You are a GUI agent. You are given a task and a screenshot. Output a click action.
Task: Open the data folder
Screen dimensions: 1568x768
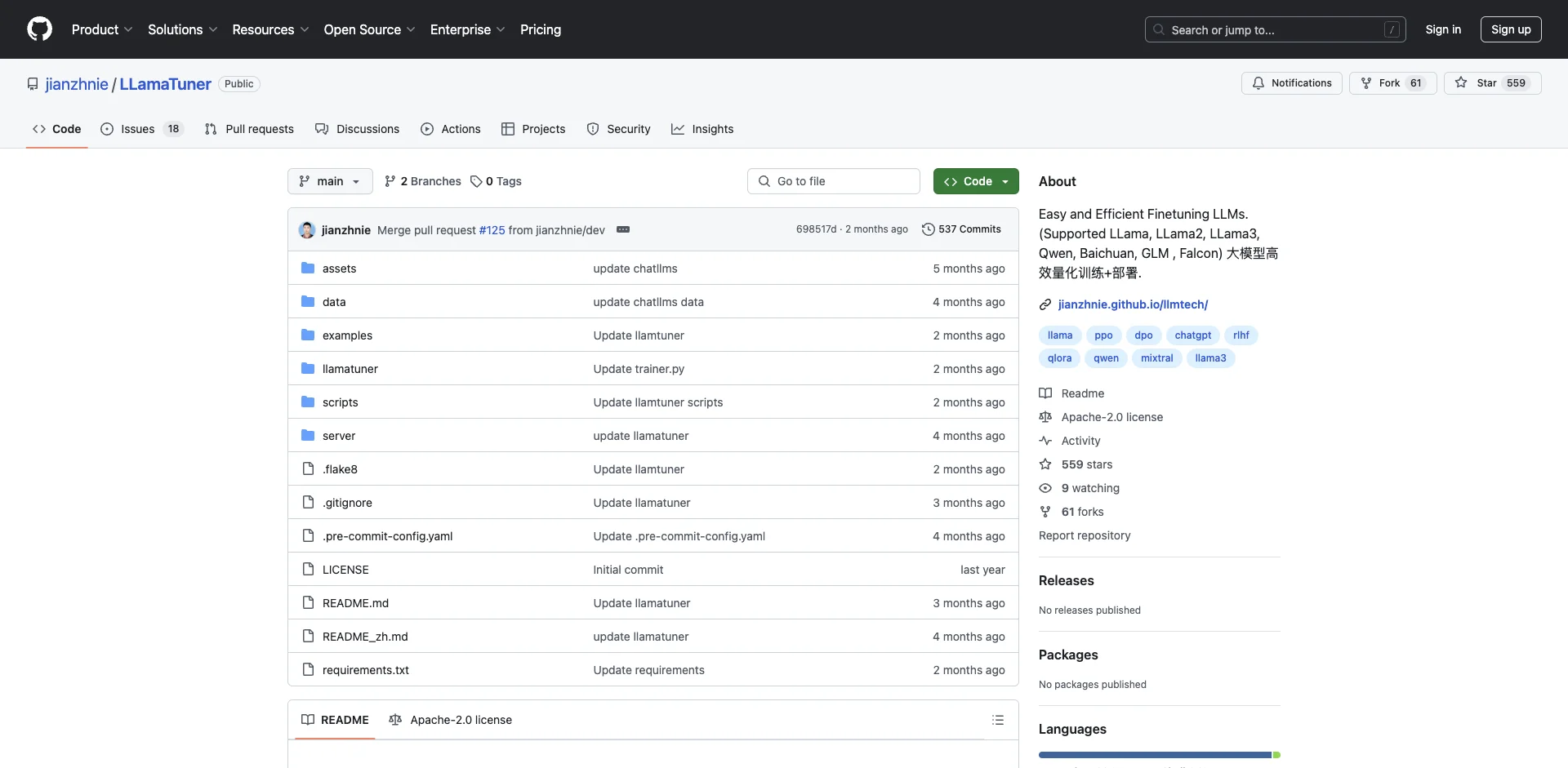coord(334,302)
